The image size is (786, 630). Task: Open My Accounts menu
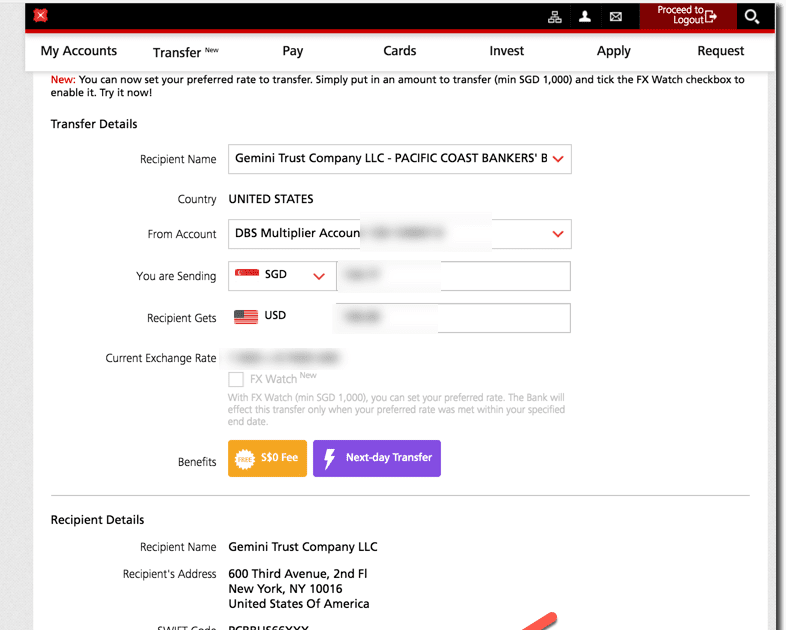click(79, 51)
